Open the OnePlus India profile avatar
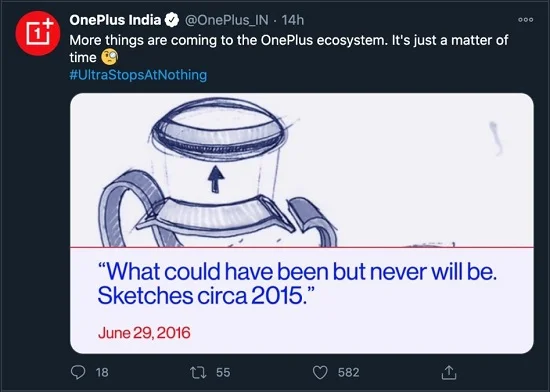The image size is (550, 392). [38, 33]
